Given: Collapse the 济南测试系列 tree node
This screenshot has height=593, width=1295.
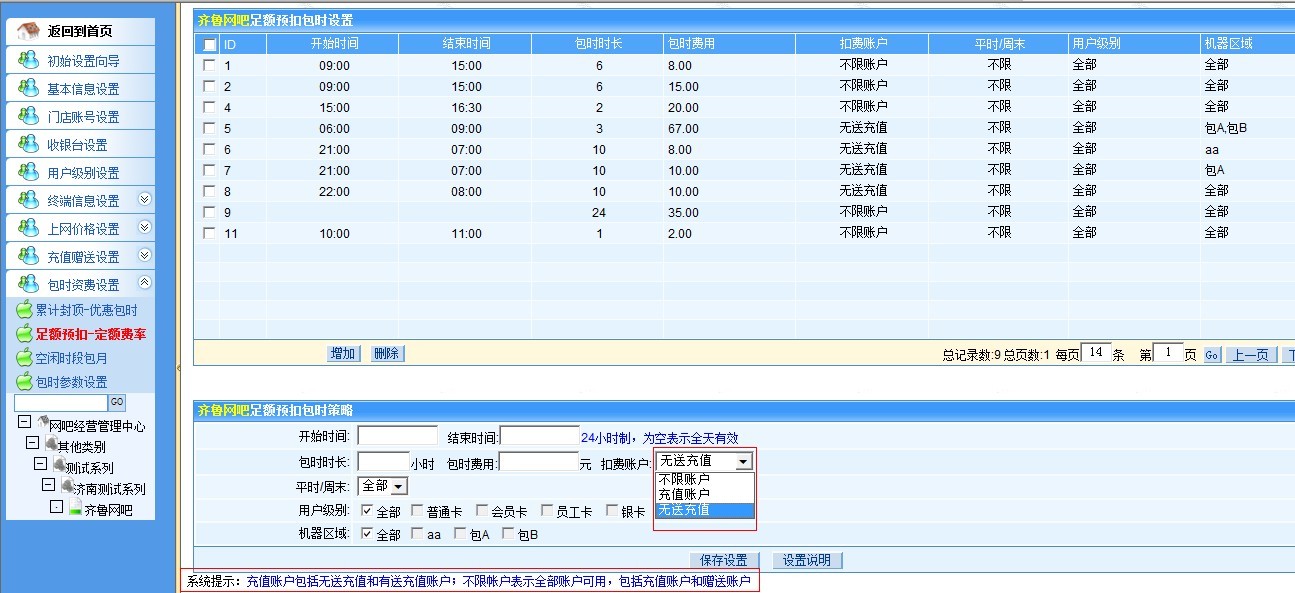Looking at the screenshot, I should 48,485.
